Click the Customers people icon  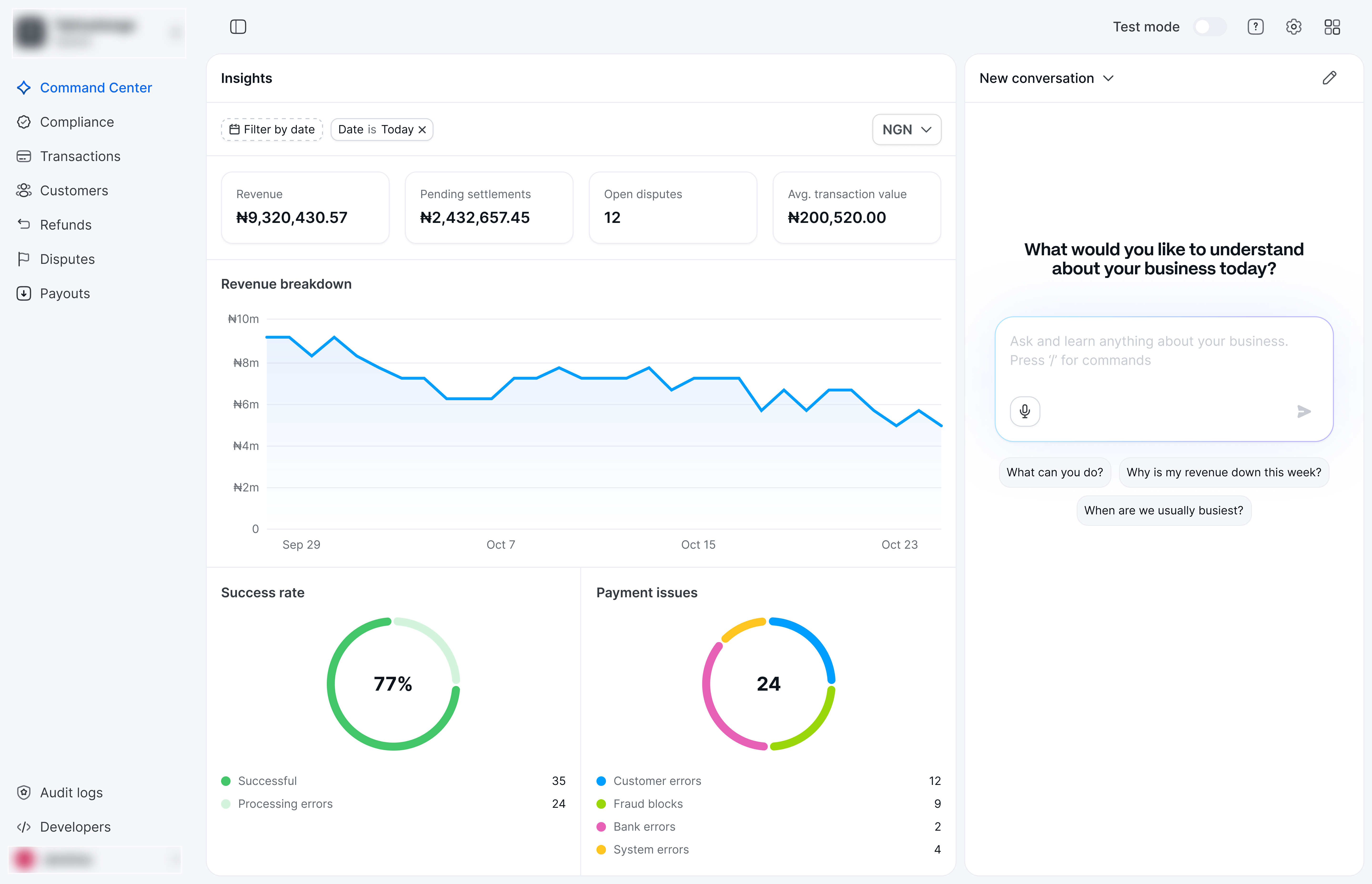pos(24,191)
